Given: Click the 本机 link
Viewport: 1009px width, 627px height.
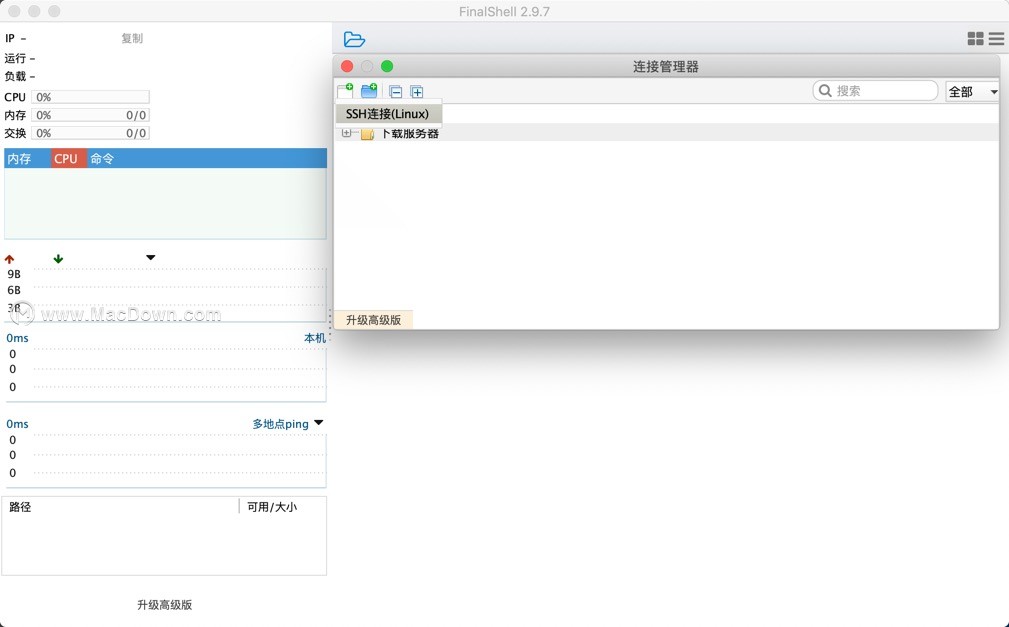Looking at the screenshot, I should click(315, 338).
